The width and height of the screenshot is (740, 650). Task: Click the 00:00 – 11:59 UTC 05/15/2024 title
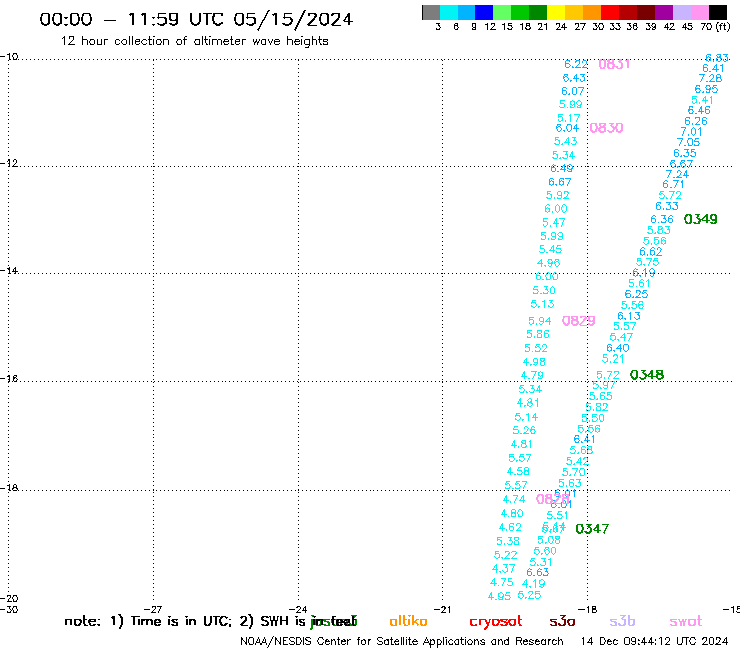tap(196, 19)
